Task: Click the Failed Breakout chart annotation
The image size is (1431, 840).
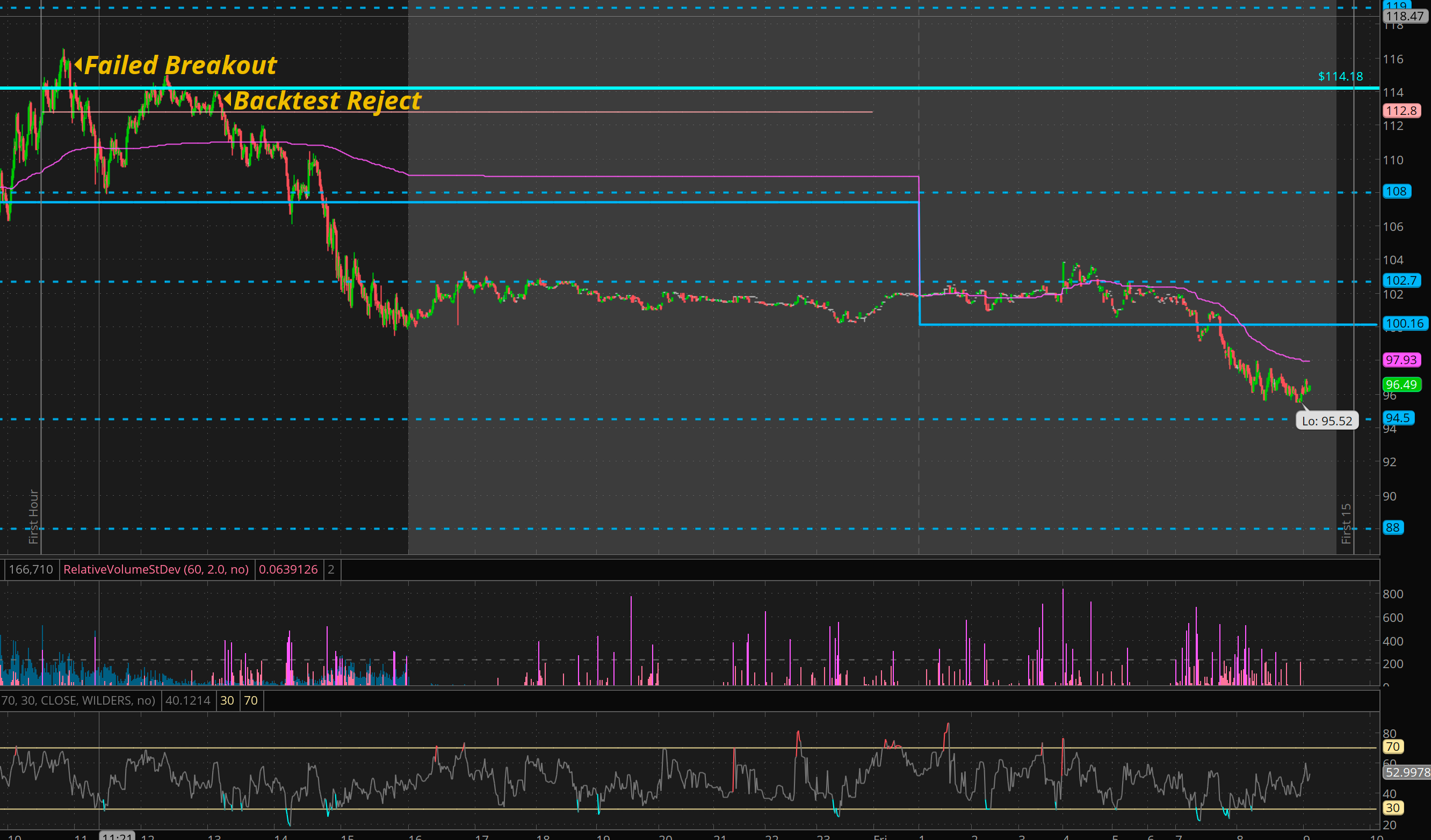Action: point(179,66)
